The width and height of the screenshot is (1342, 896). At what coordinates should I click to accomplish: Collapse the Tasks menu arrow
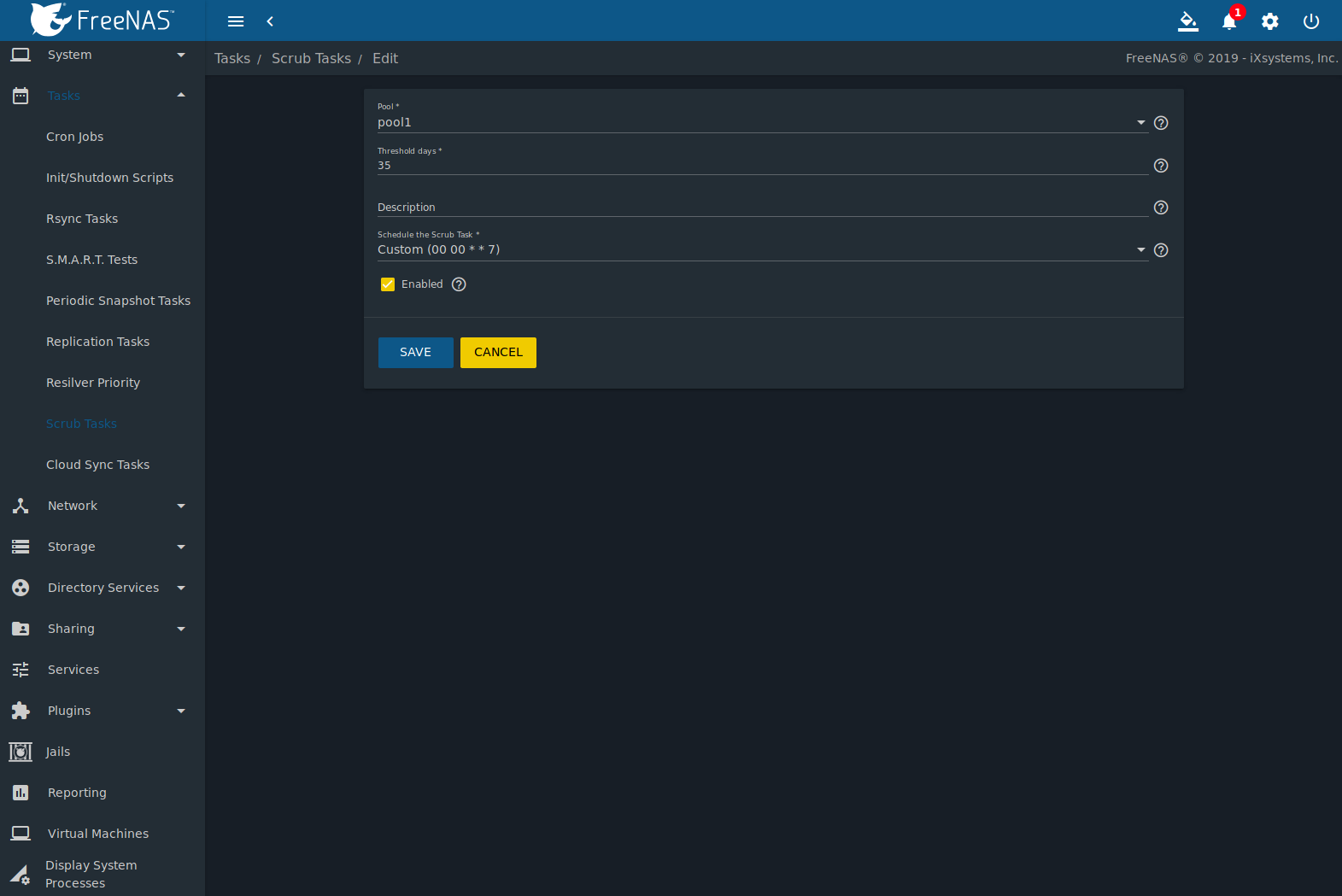(x=181, y=95)
